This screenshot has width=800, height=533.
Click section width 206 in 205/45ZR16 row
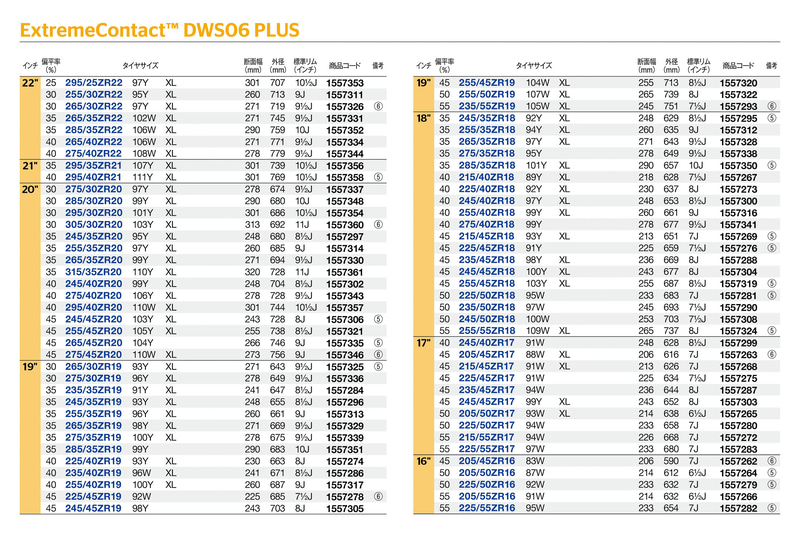pos(645,461)
